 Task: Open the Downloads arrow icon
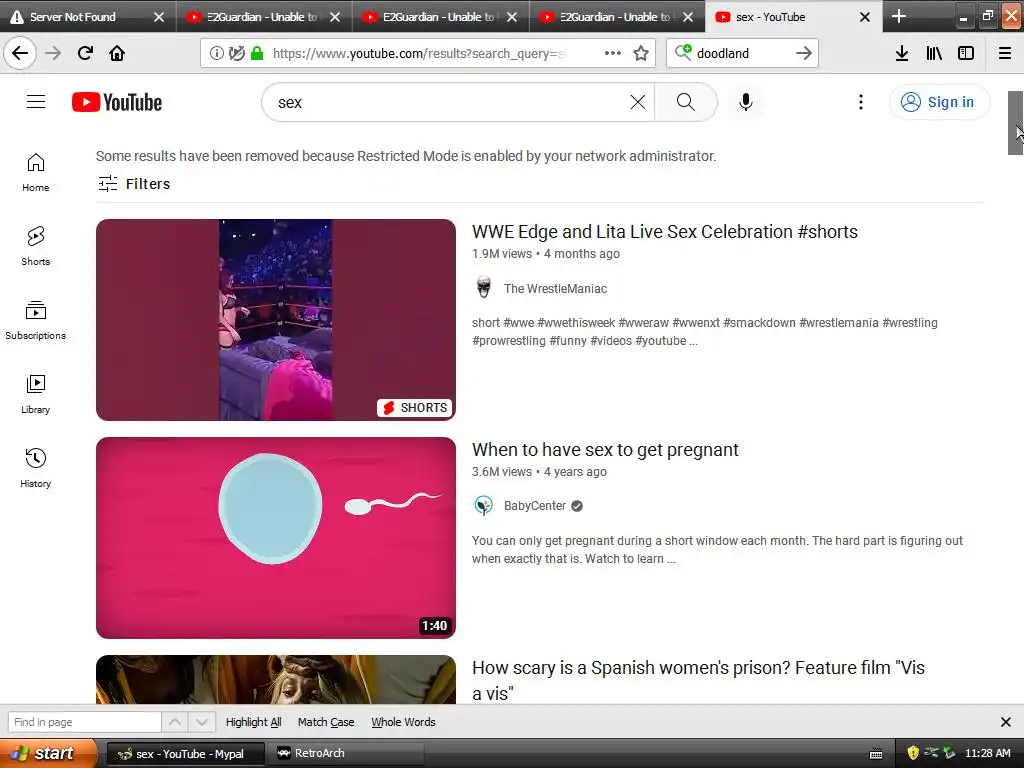point(902,53)
